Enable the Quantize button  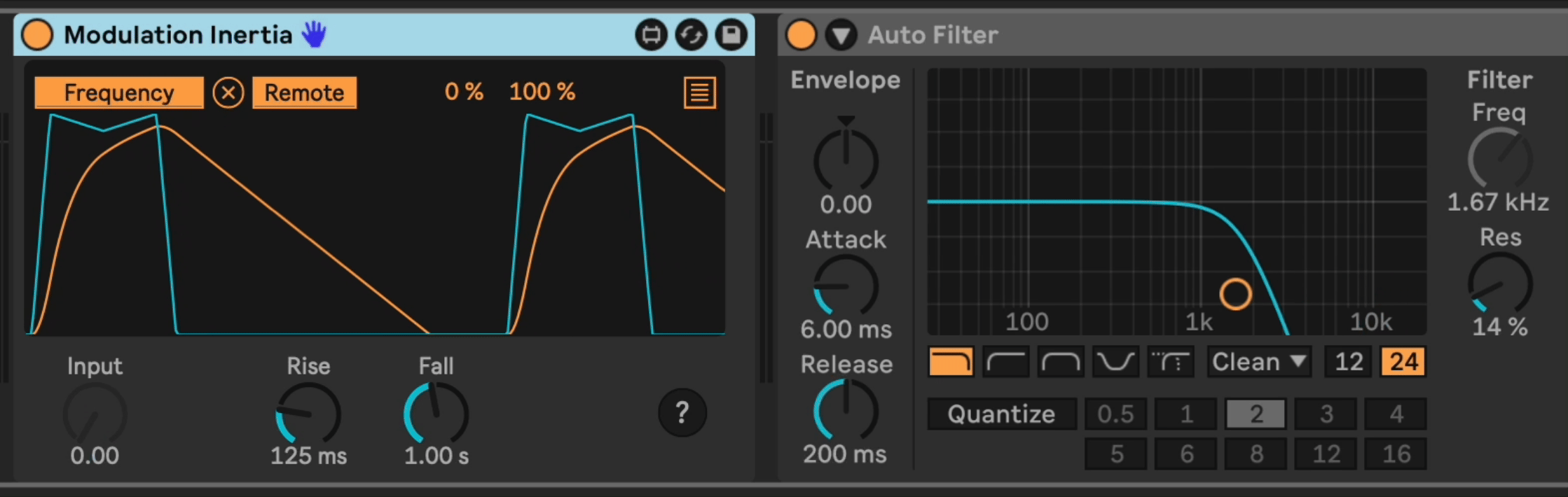tap(1001, 414)
